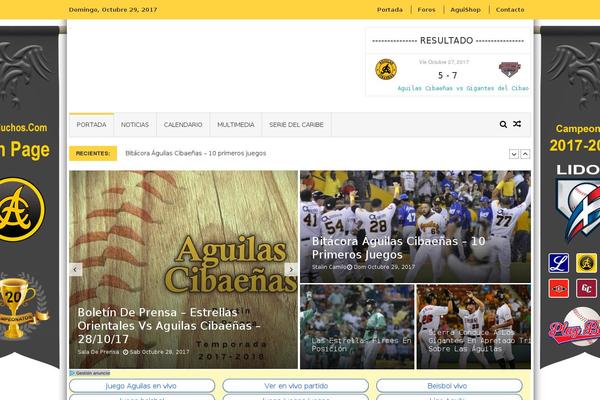Click Portada in the top bar
The width and height of the screenshot is (600, 400).
pyautogui.click(x=390, y=10)
